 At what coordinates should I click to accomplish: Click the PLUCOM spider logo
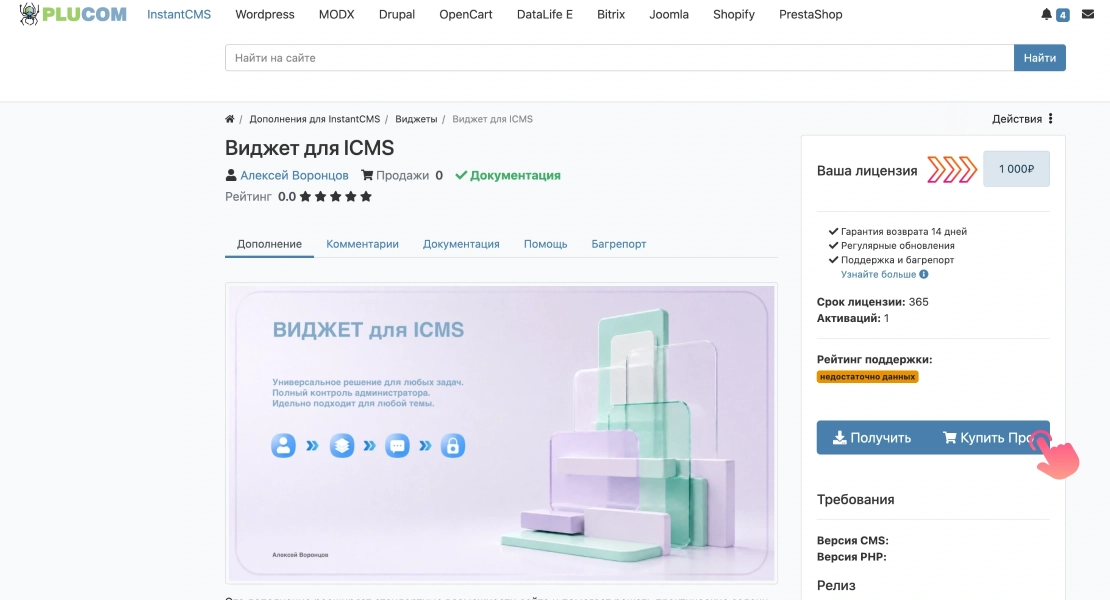29,14
